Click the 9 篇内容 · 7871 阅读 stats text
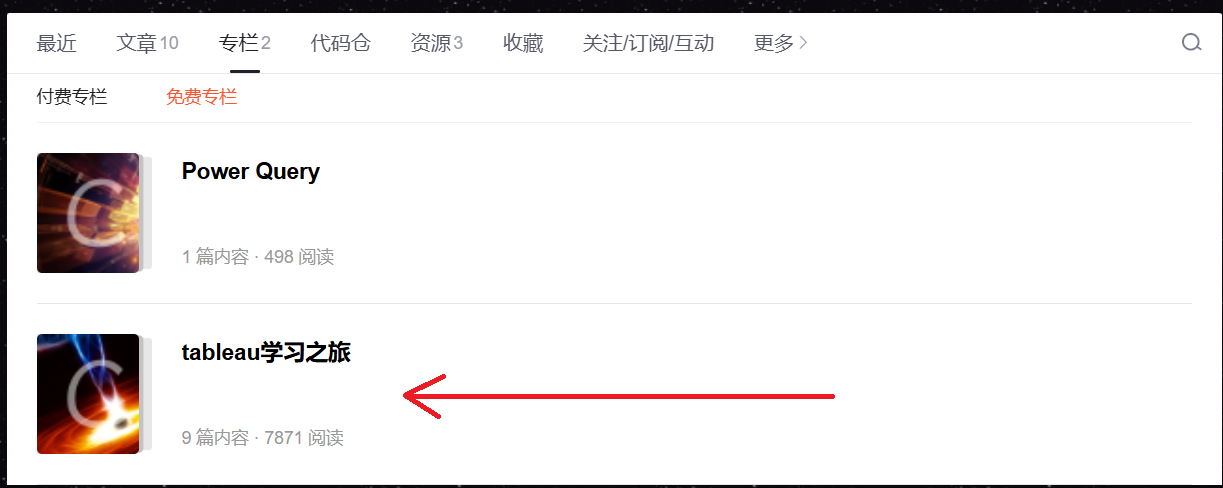This screenshot has height=488, width=1223. [x=263, y=438]
